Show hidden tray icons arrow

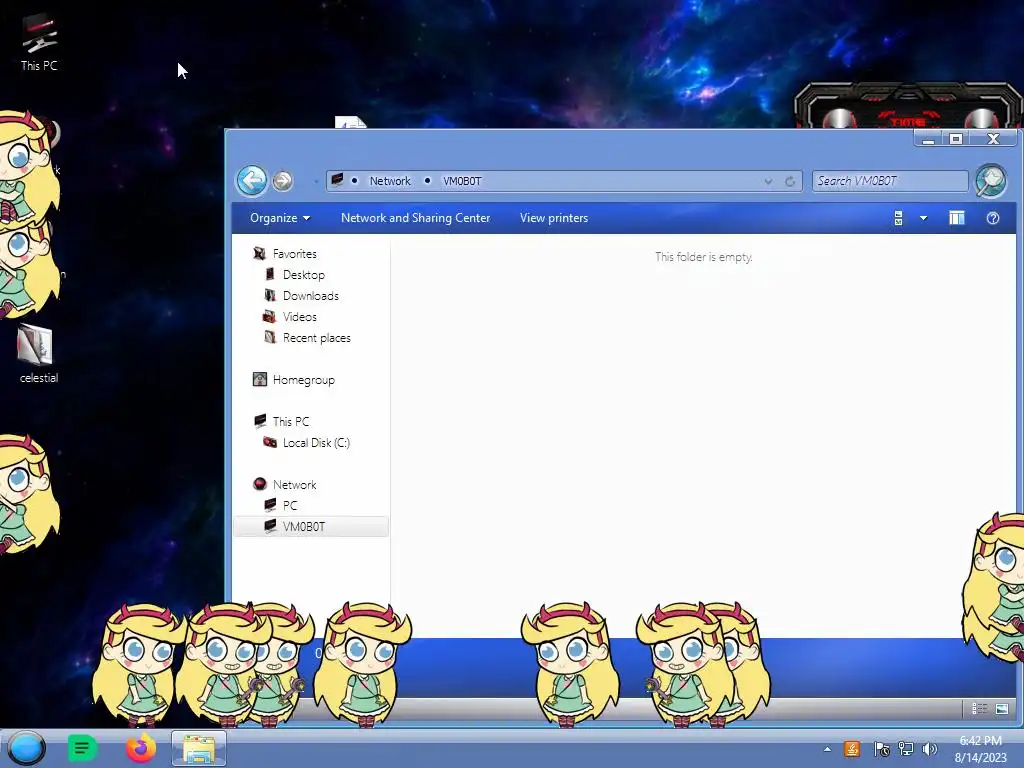pyautogui.click(x=827, y=749)
